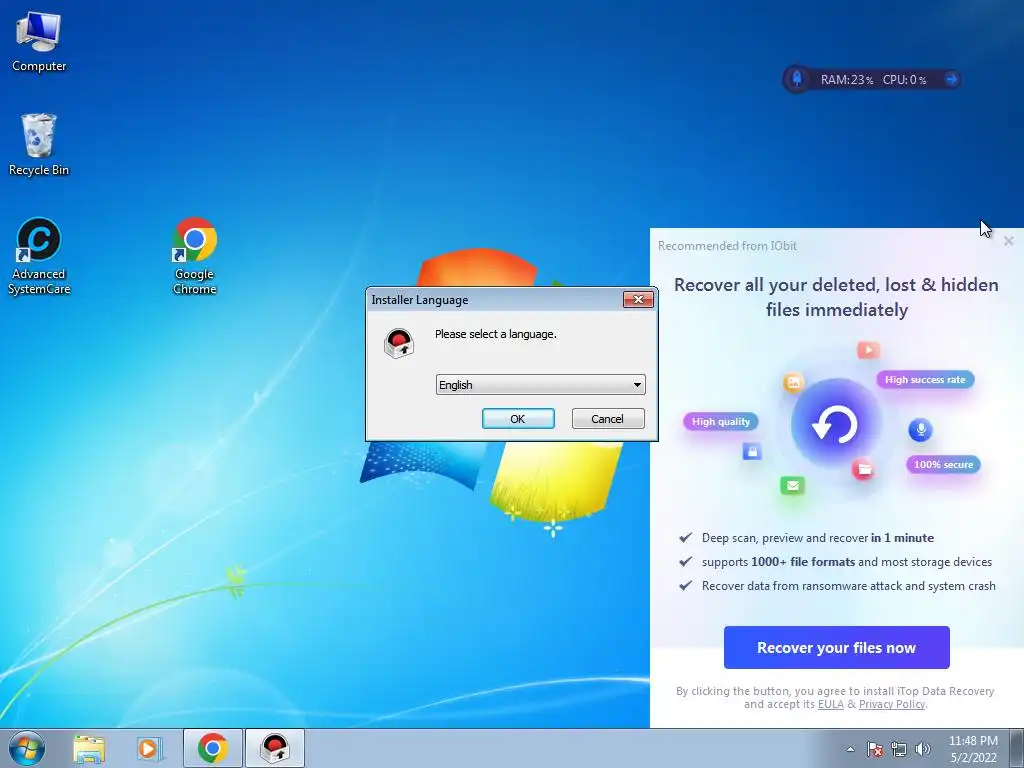
Task: Open the Windows Start menu
Action: pyautogui.click(x=27, y=748)
